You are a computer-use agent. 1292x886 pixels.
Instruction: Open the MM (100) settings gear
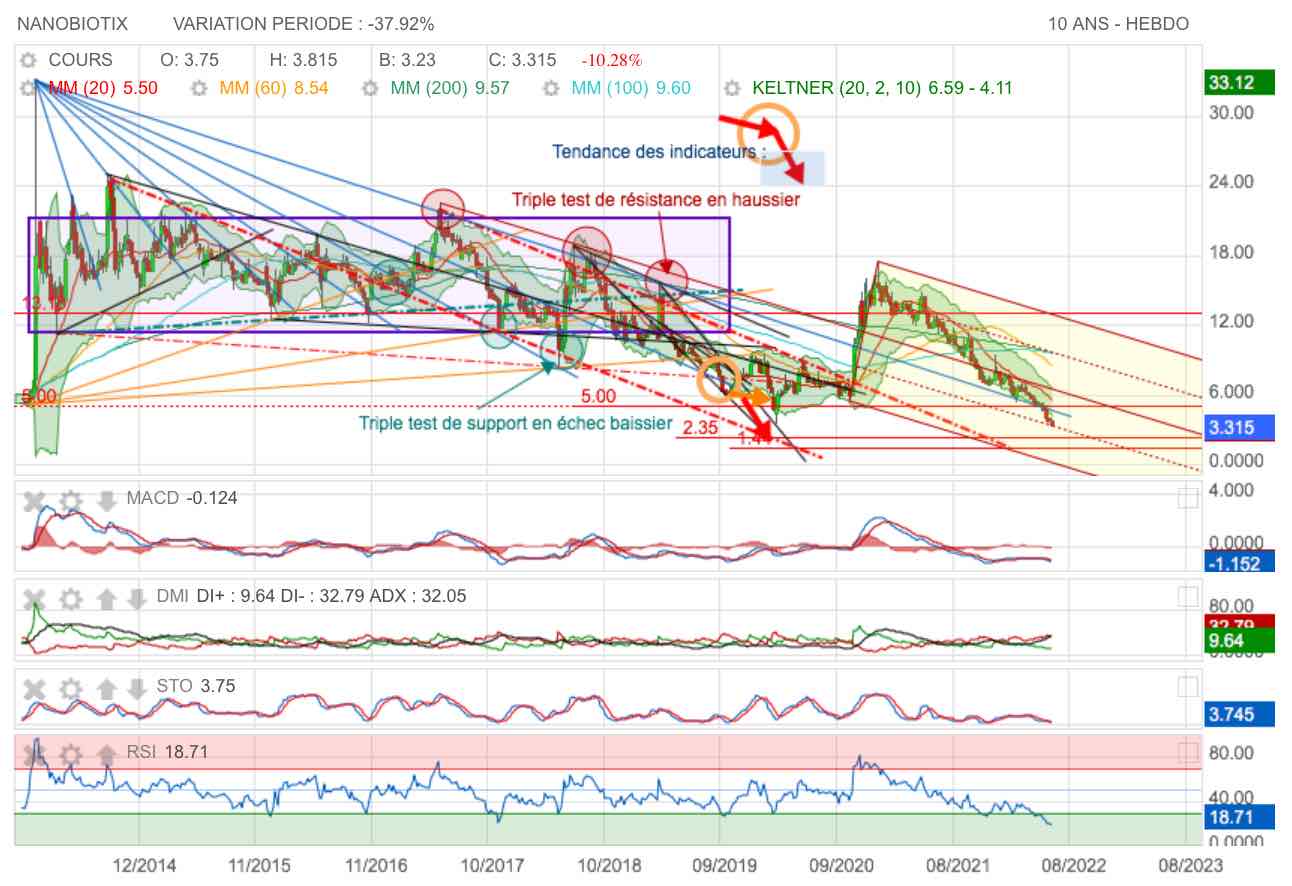550,88
